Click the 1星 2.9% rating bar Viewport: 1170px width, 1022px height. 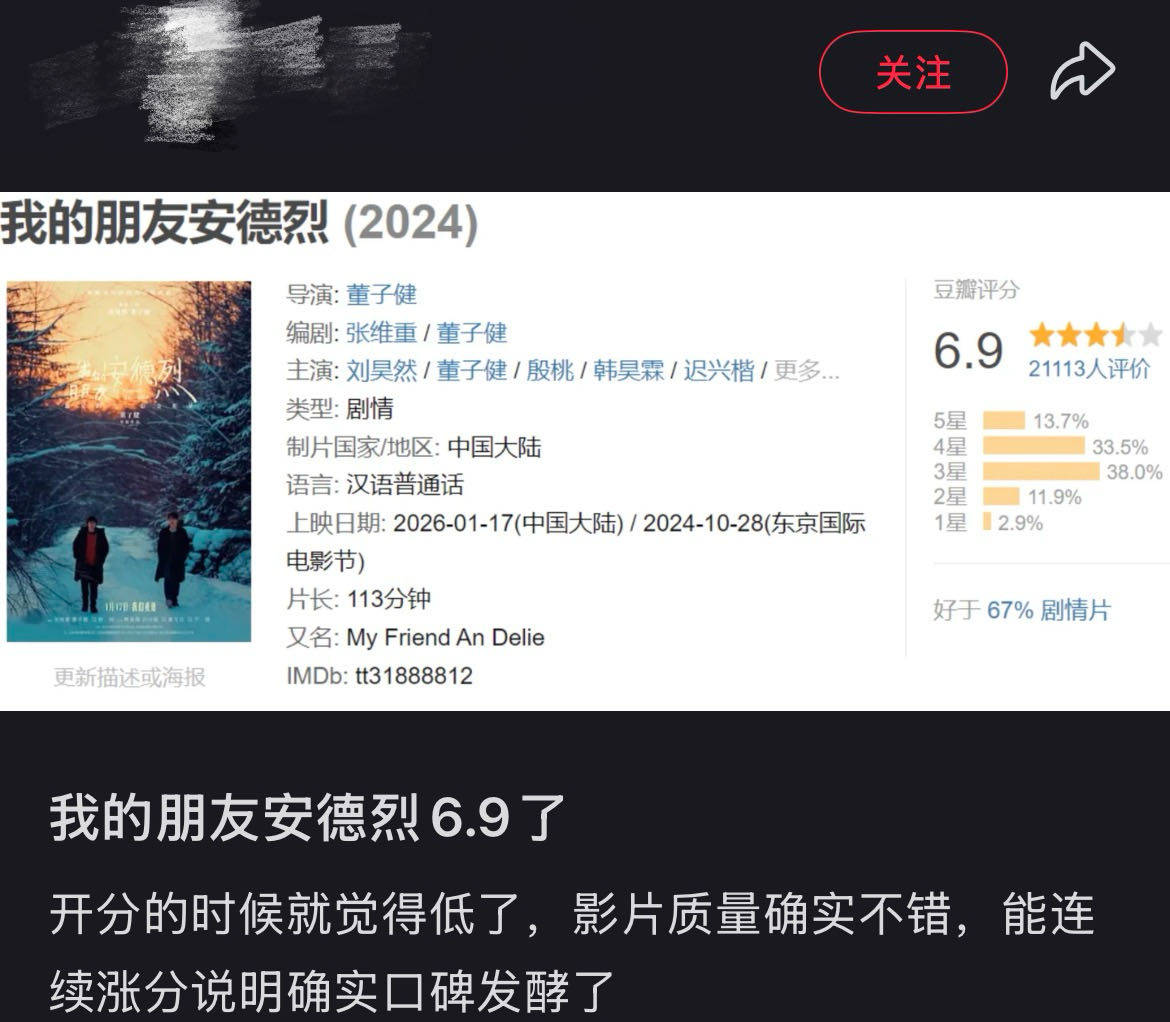987,521
